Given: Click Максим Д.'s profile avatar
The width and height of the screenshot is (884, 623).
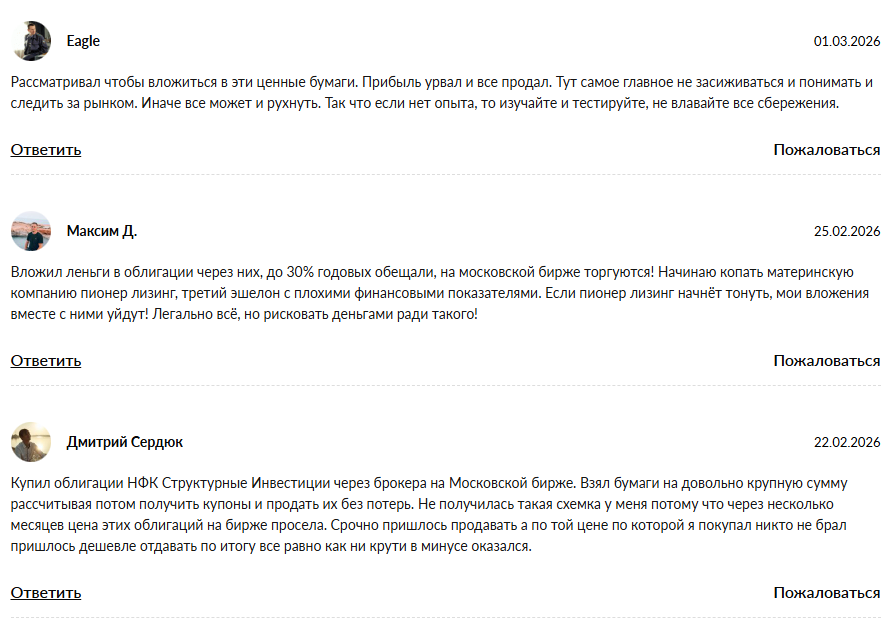Looking at the screenshot, I should (31, 231).
